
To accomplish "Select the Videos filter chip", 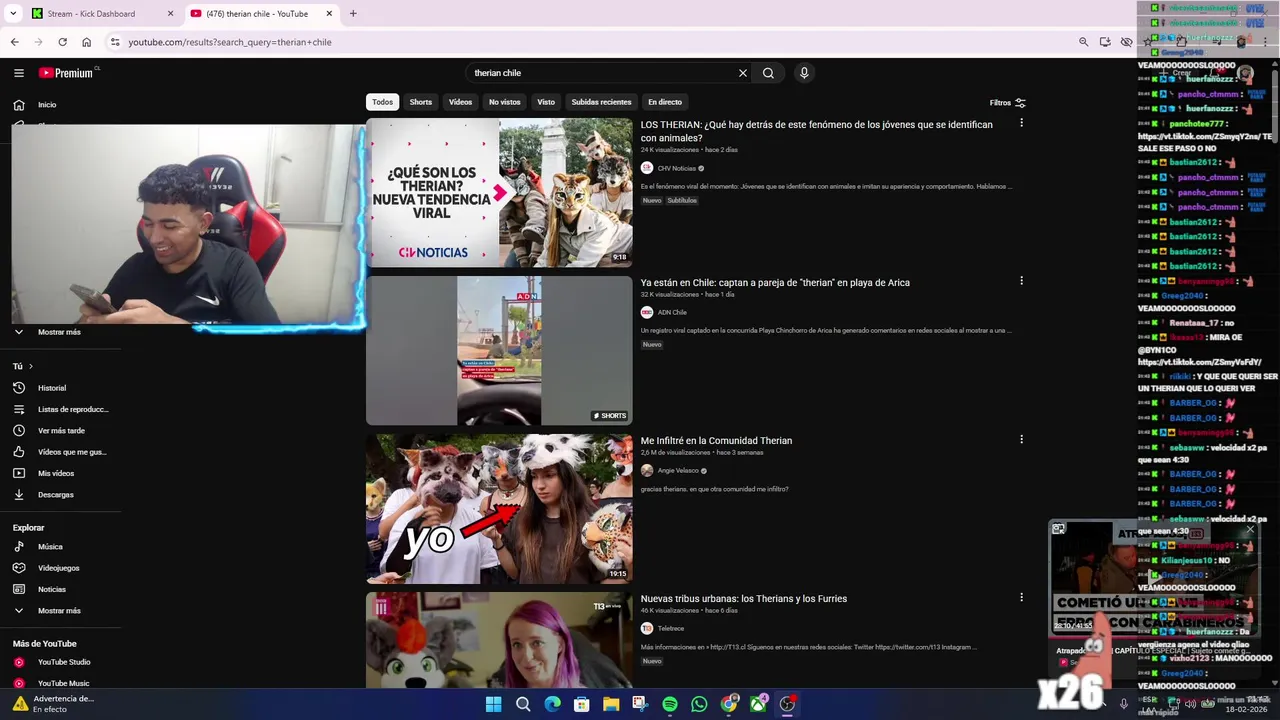I will click(460, 102).
